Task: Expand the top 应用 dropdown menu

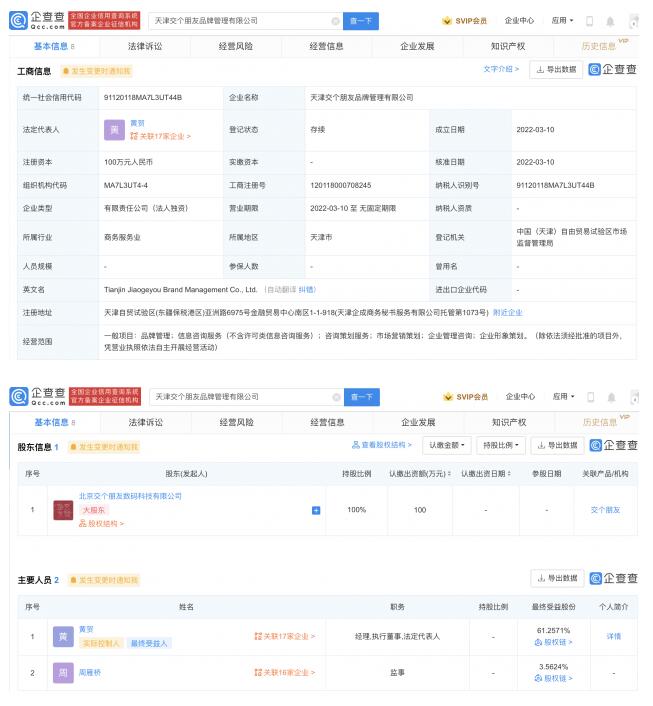Action: [x=562, y=21]
